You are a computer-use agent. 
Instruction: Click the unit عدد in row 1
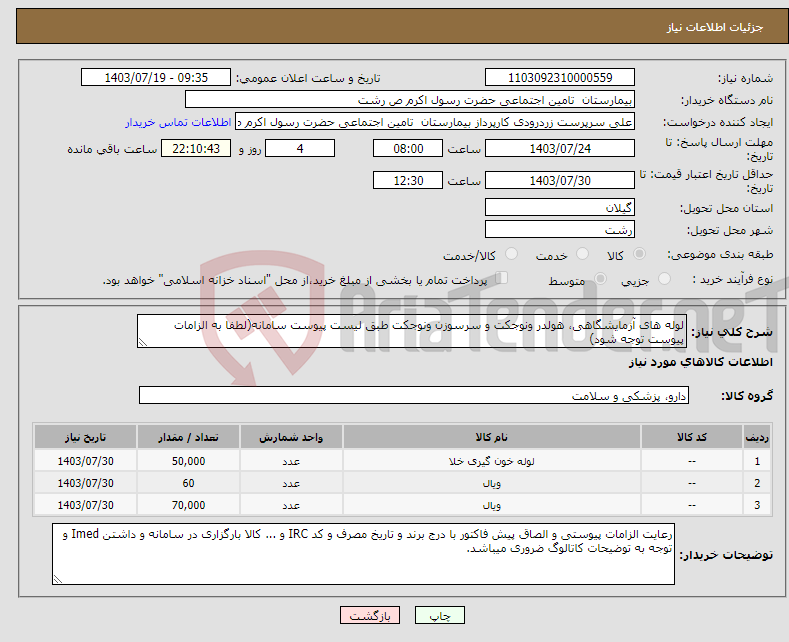point(291,461)
